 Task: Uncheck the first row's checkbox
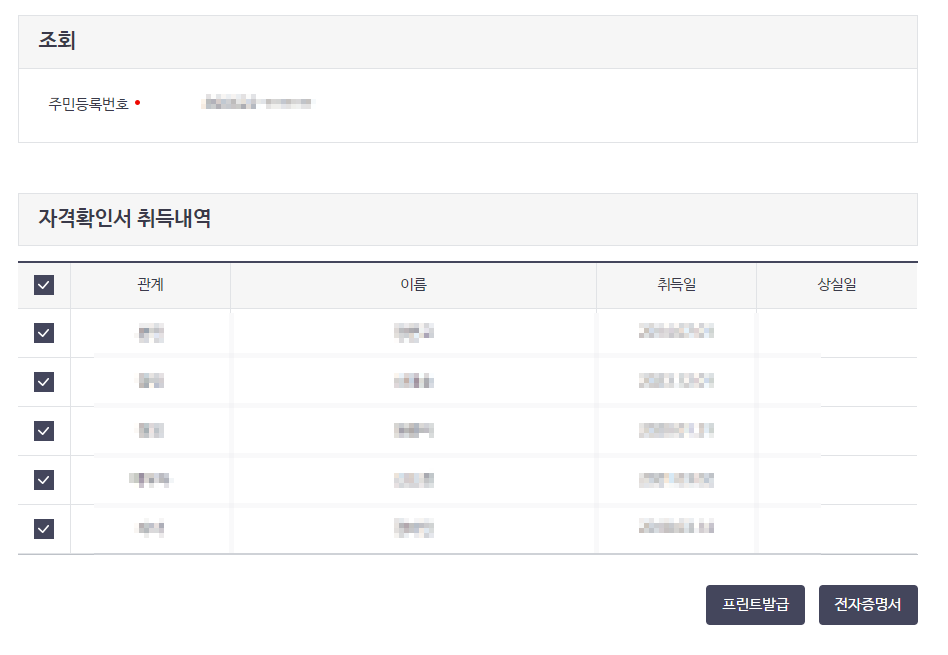tap(43, 333)
